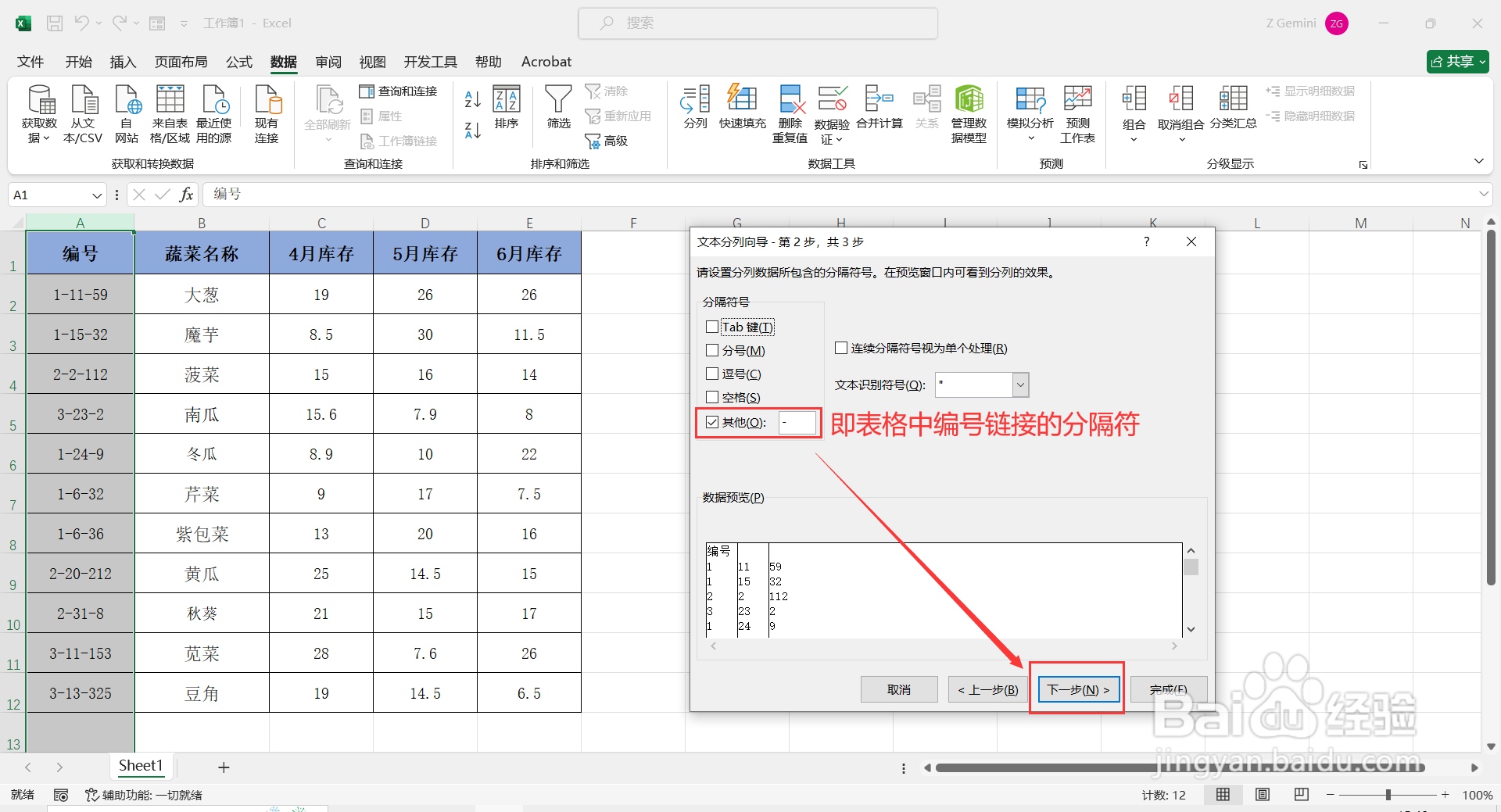Open the 文本识别符号 dropdown
Image resolution: width=1501 pixels, height=812 pixels.
pyautogui.click(x=1019, y=385)
